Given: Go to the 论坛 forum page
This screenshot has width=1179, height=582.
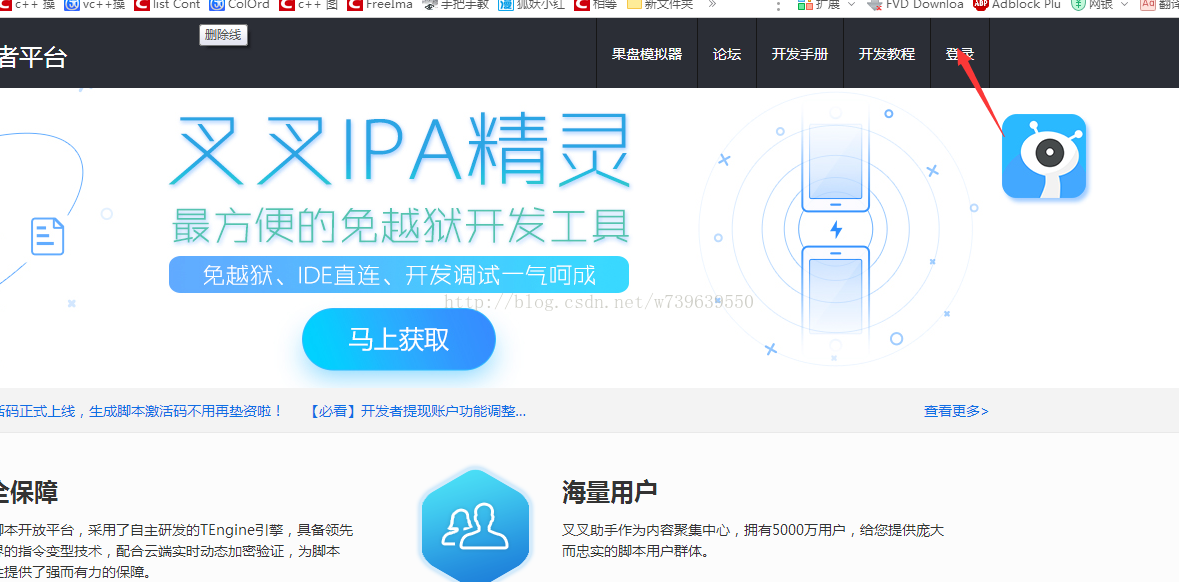Looking at the screenshot, I should coord(727,54).
